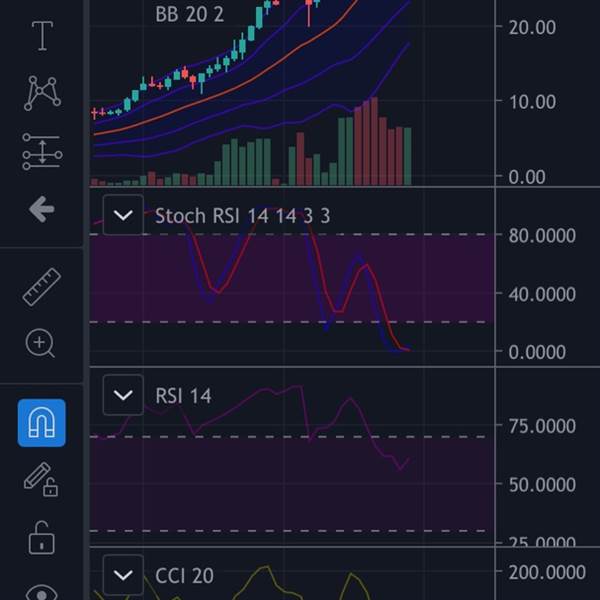This screenshot has height=600, width=600.
Task: Click the RSI 14 indicator label
Action: [183, 396]
